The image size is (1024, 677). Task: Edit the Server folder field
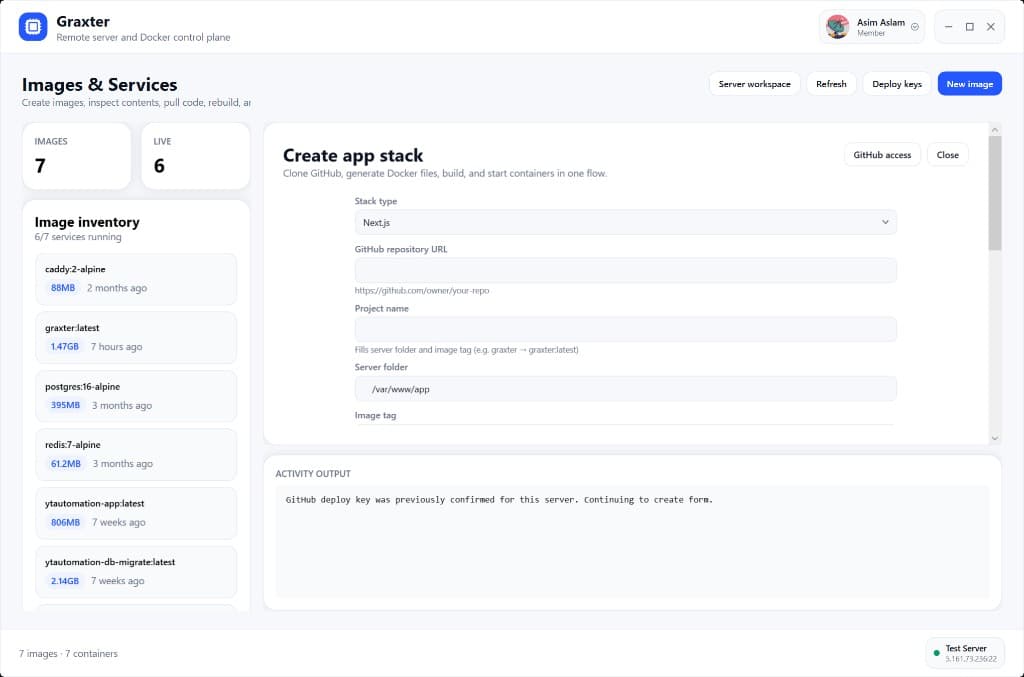(625, 388)
